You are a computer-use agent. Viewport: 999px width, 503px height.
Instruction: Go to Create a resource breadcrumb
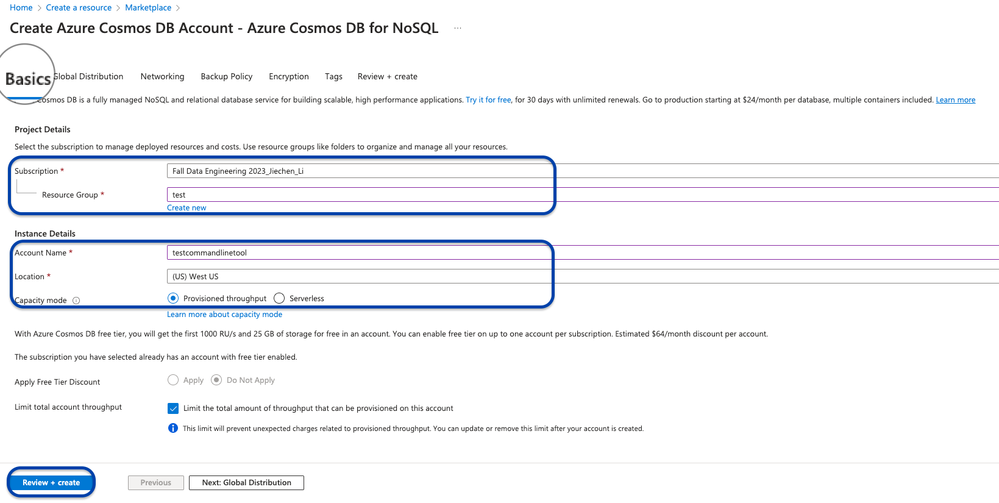(x=78, y=8)
